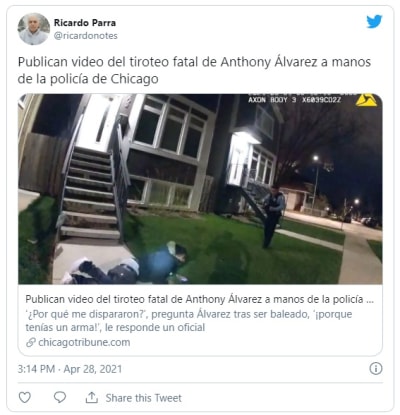Open Ricardo Parra's profile avatar
The width and height of the screenshot is (400, 415).
34,29
